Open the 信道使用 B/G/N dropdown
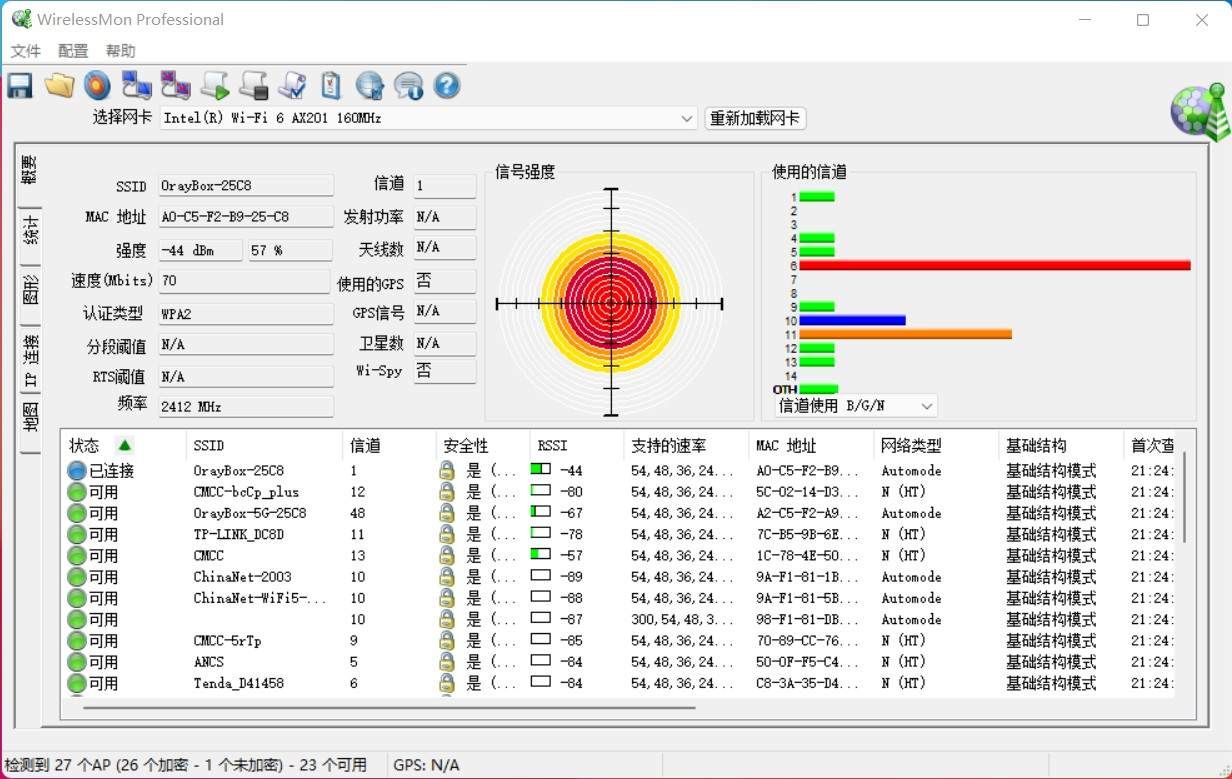This screenshot has width=1232, height=779. [927, 406]
